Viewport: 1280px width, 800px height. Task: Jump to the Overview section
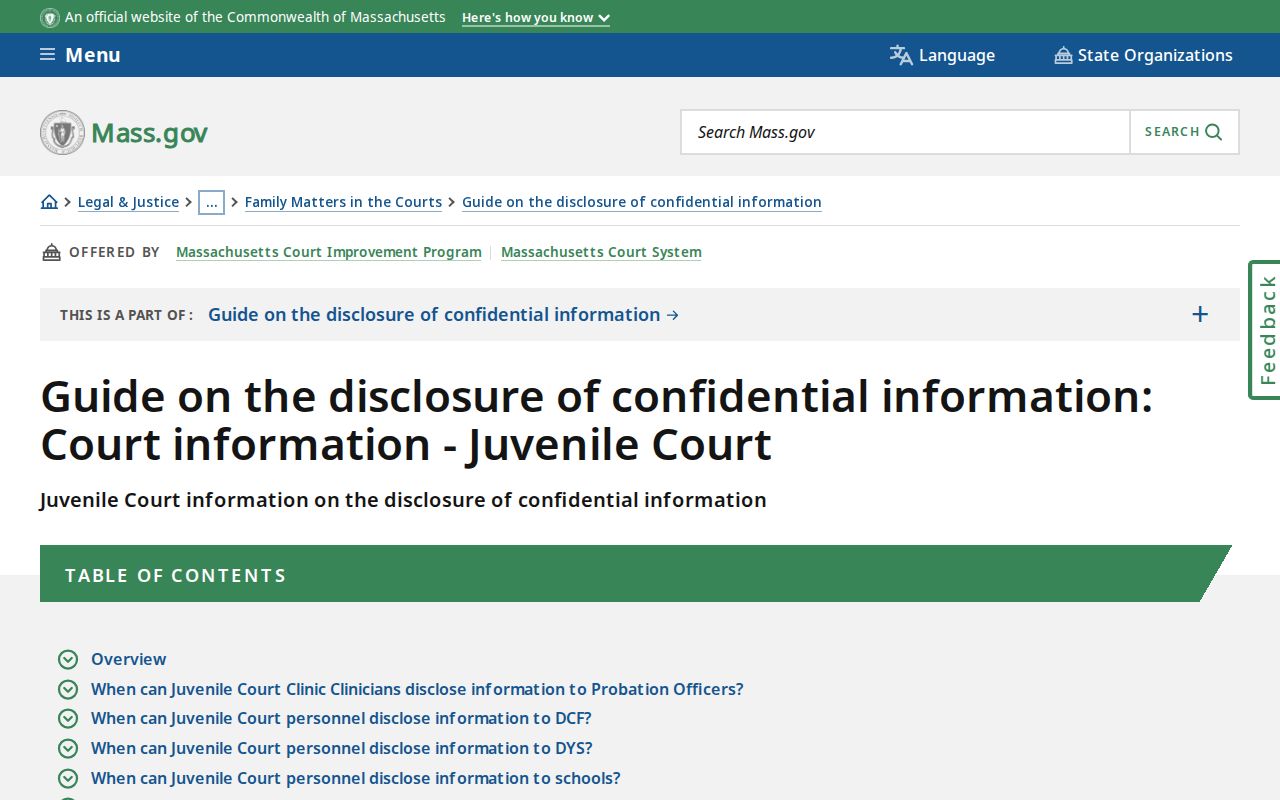click(129, 659)
